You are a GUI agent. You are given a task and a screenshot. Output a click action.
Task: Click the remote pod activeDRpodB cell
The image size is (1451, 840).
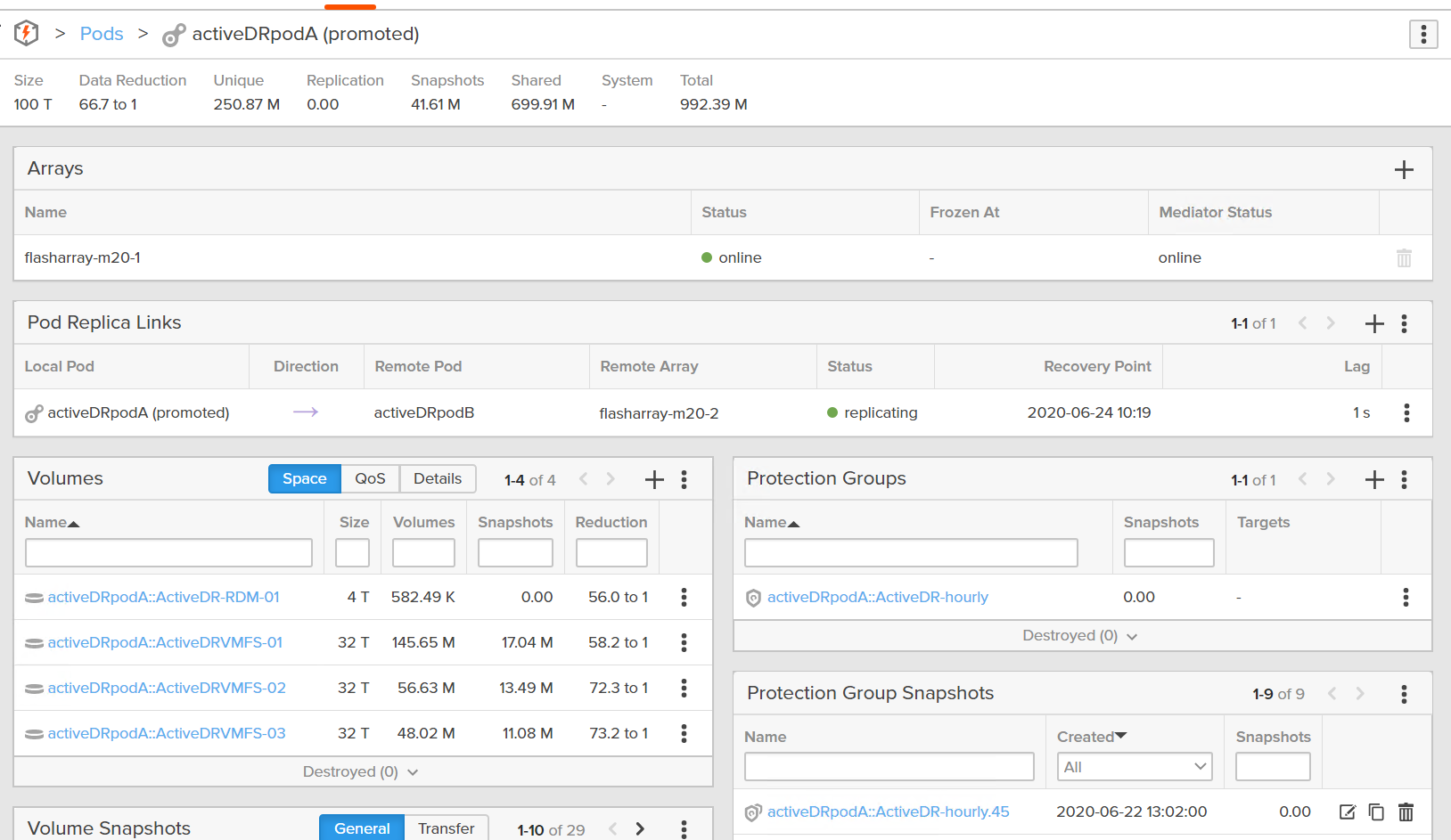pyautogui.click(x=424, y=412)
